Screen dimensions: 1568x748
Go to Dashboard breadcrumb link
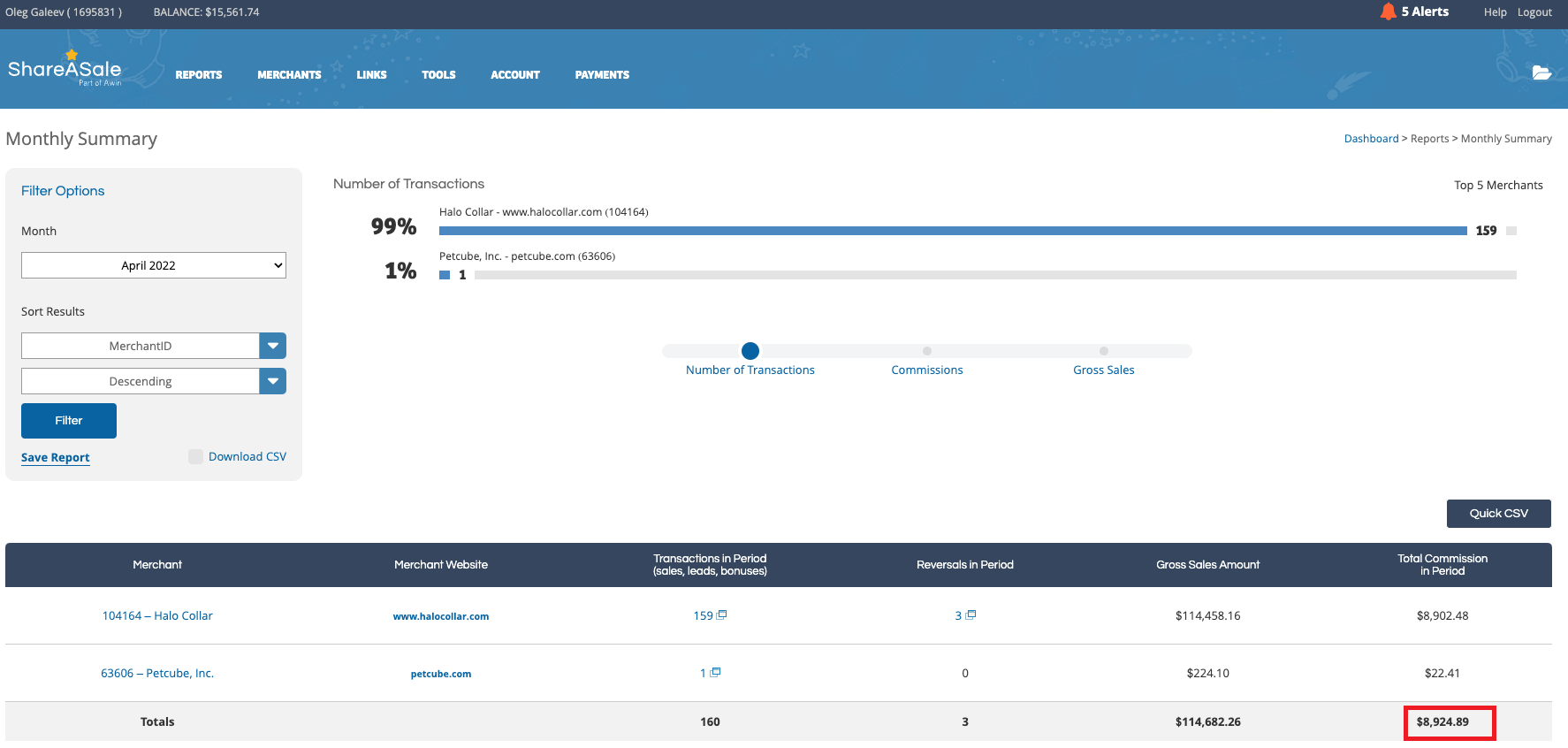click(x=1371, y=139)
